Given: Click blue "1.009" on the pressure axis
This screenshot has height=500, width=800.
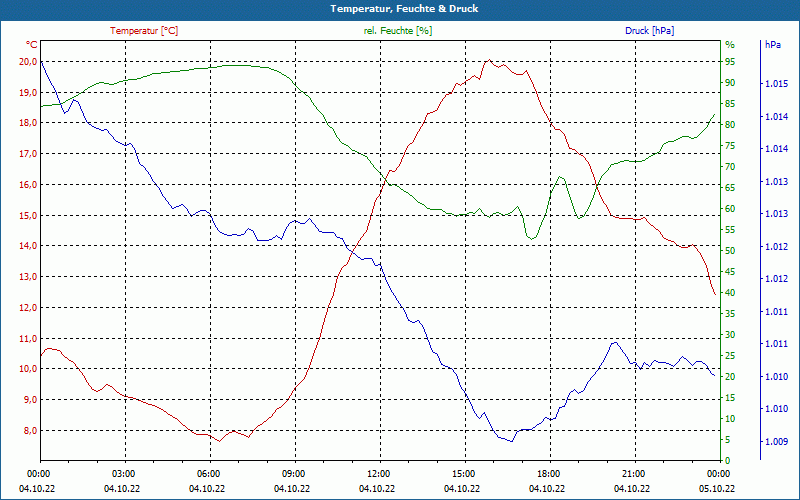Looking at the screenshot, I should [777, 442].
